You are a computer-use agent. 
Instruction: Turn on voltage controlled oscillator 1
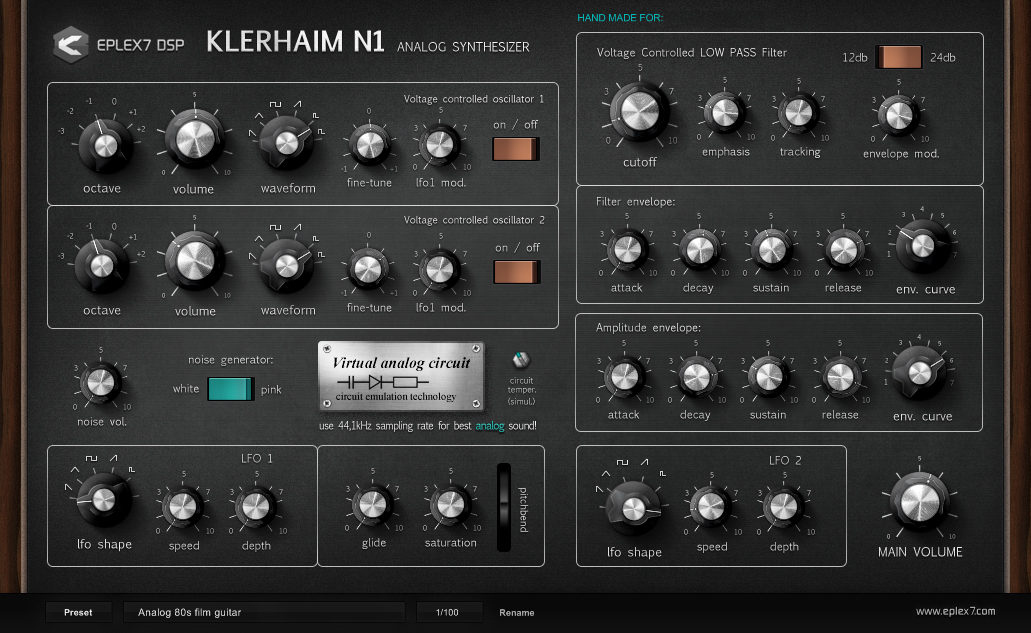click(514, 148)
